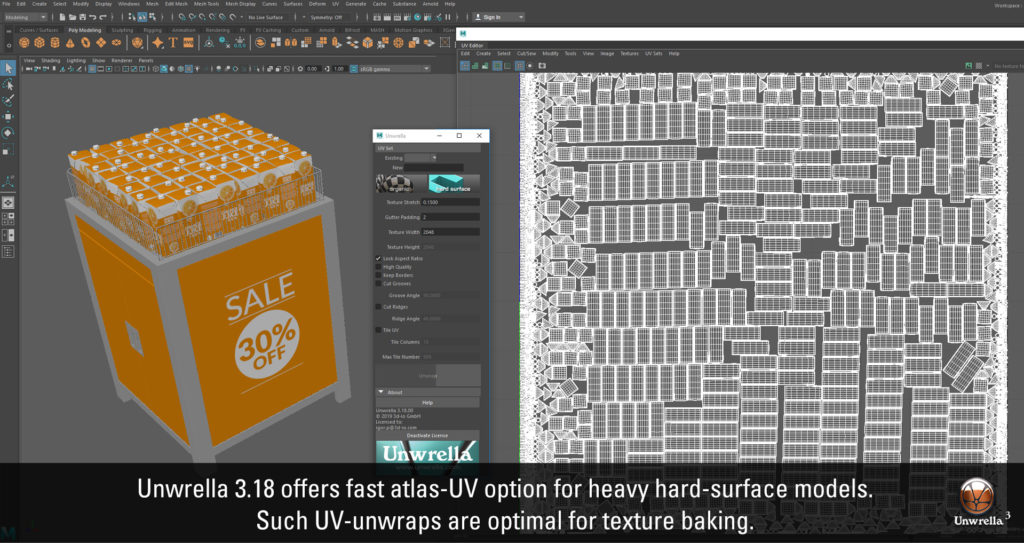This screenshot has width=1024, height=543.
Task: Click first UV Editor toolbar shading icon
Action: click(465, 65)
